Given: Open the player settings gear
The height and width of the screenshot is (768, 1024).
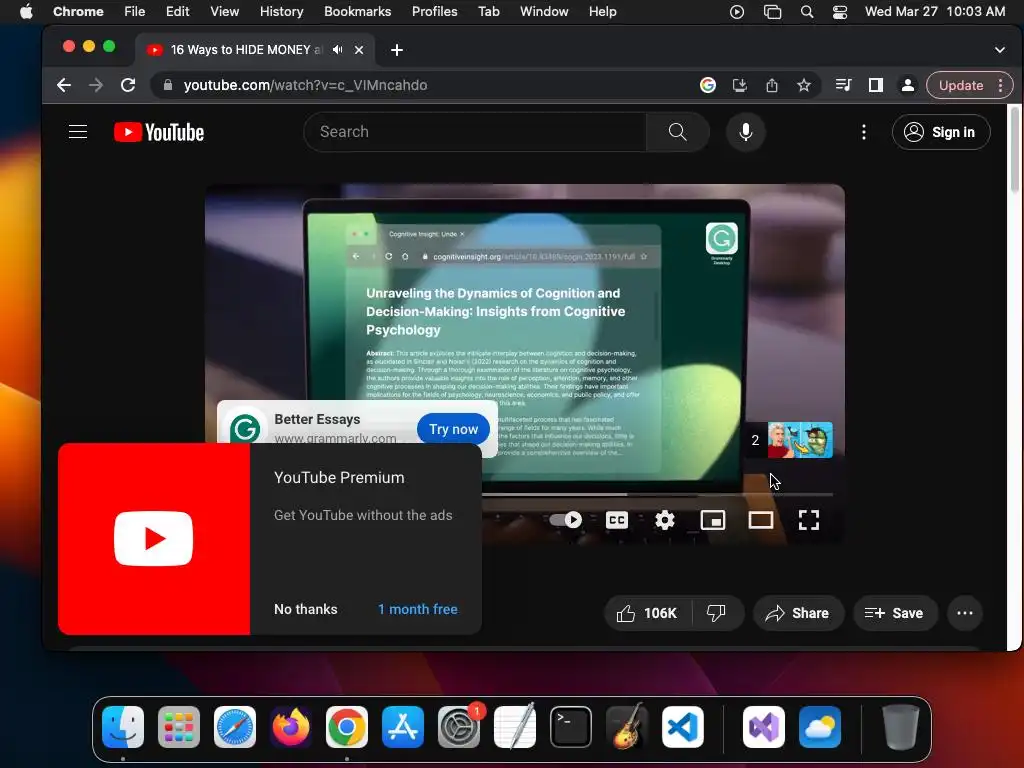Looking at the screenshot, I should pyautogui.click(x=665, y=520).
